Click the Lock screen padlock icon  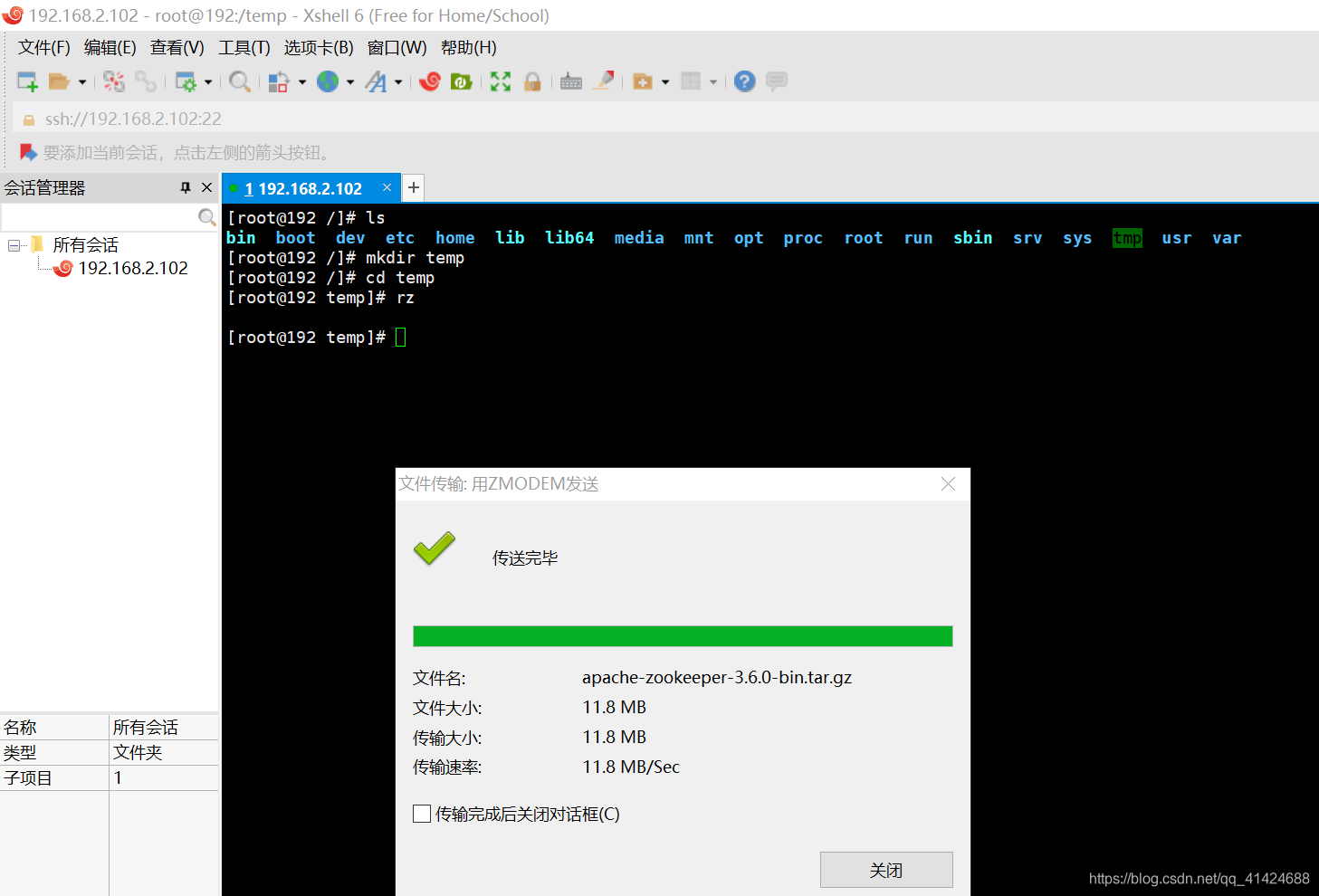(532, 81)
